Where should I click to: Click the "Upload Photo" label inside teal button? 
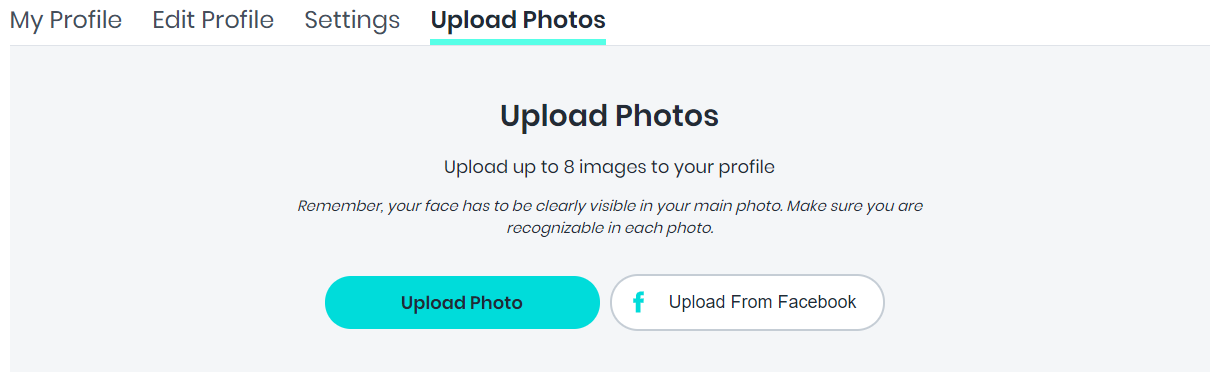462,303
